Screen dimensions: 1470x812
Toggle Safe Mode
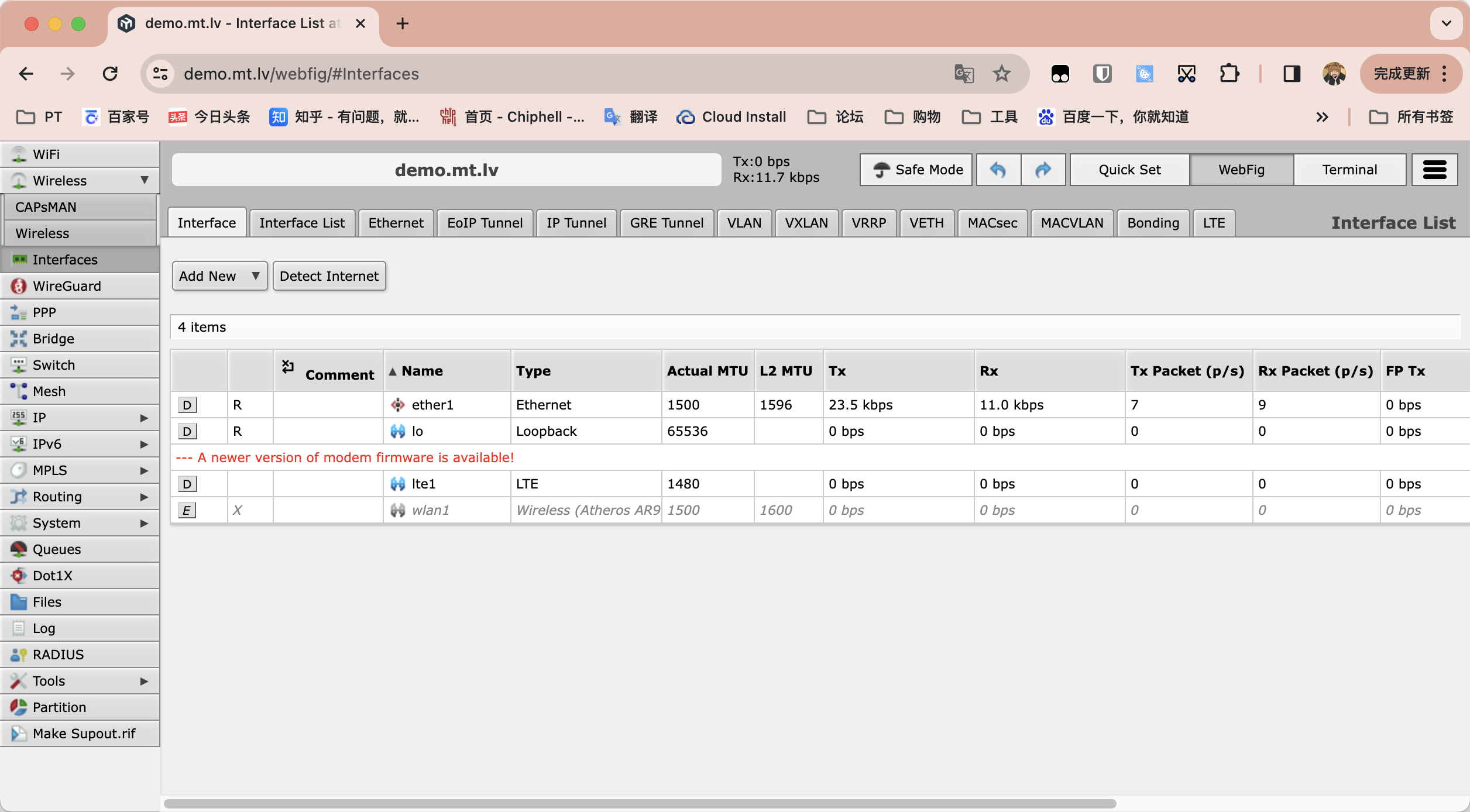coord(916,170)
